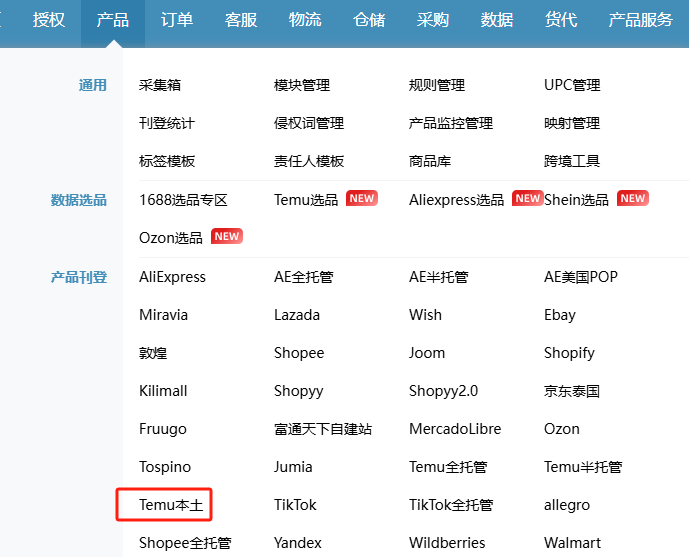Open the 仓储 menu

coord(369,20)
